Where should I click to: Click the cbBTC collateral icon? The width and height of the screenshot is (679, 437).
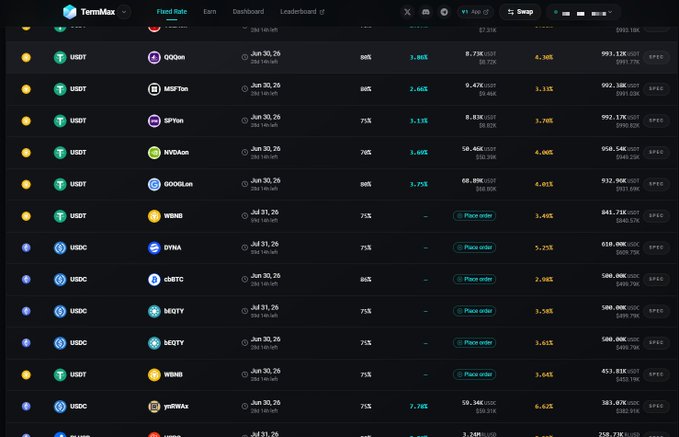point(154,279)
